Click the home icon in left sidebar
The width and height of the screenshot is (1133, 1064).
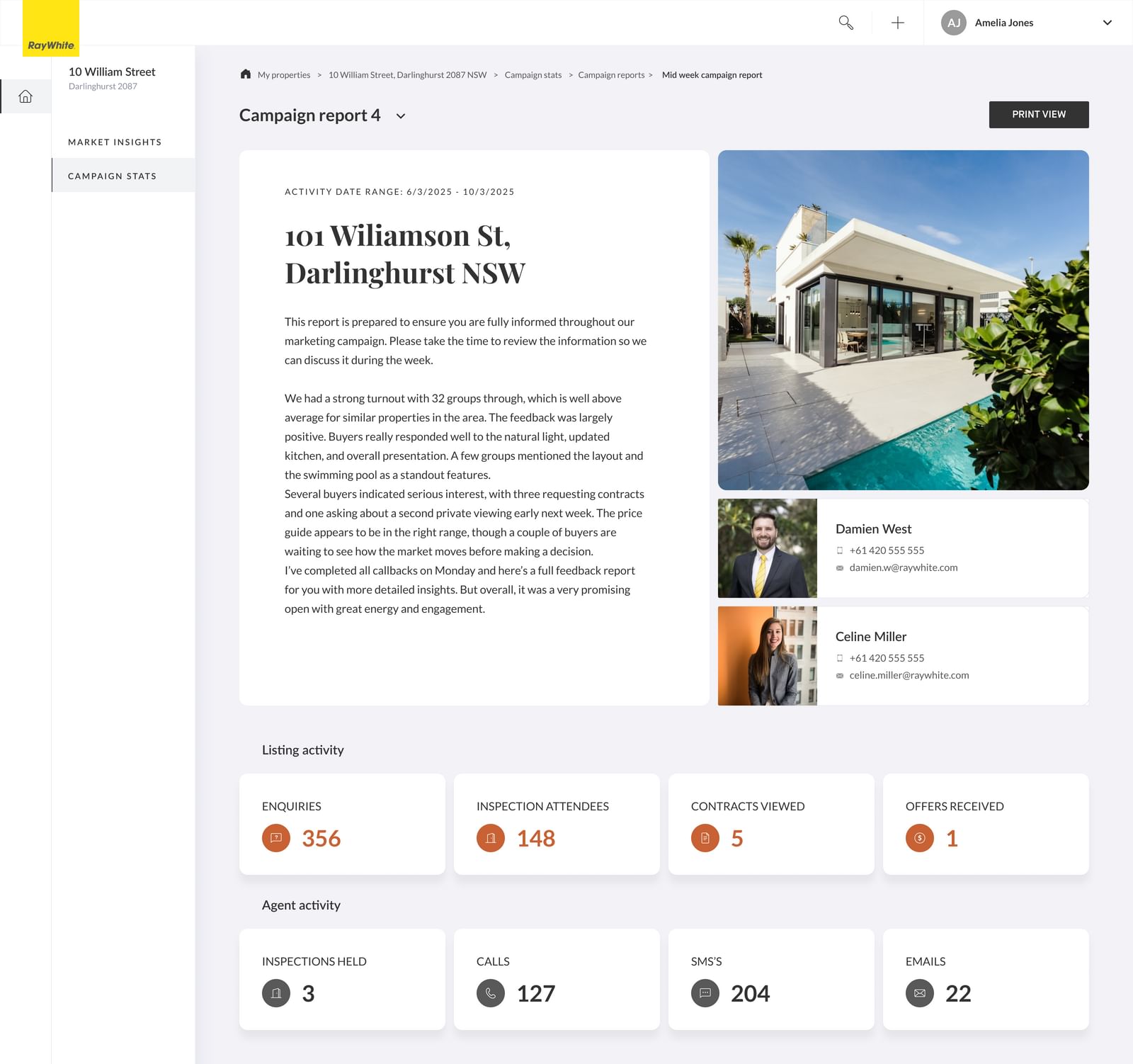(25, 96)
